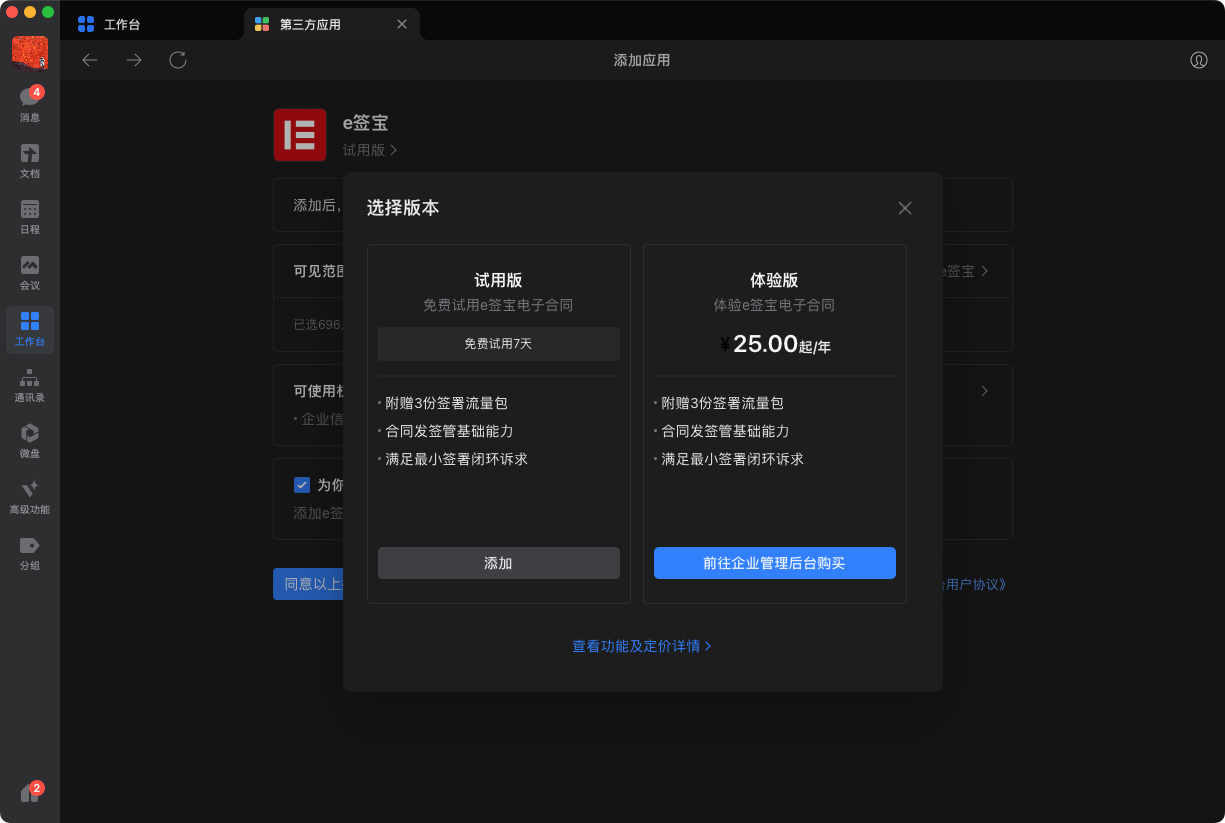This screenshot has width=1225, height=823.
Task: Click 体验e签宝电子合同 description
Action: (x=774, y=305)
